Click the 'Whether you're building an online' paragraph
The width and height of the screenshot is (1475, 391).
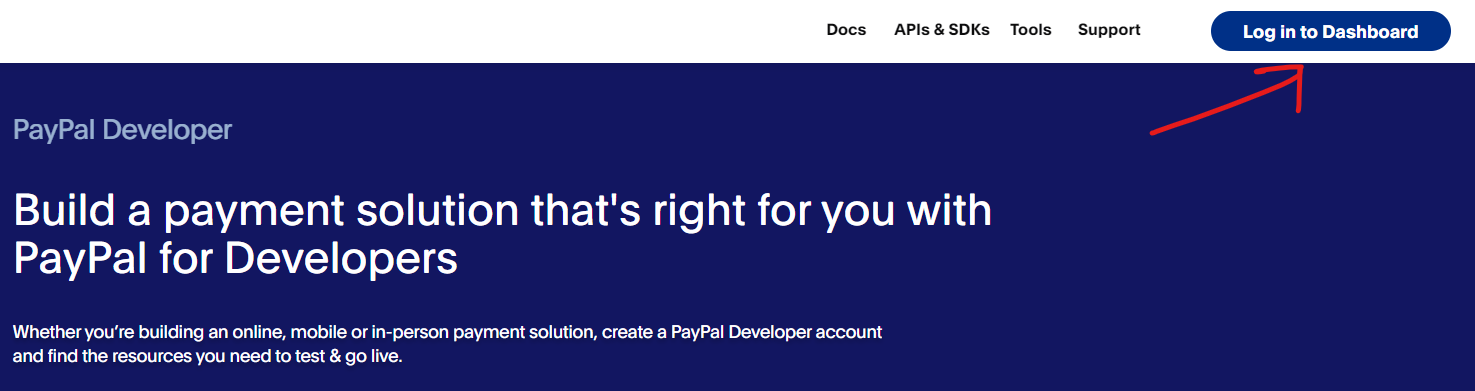pos(448,343)
